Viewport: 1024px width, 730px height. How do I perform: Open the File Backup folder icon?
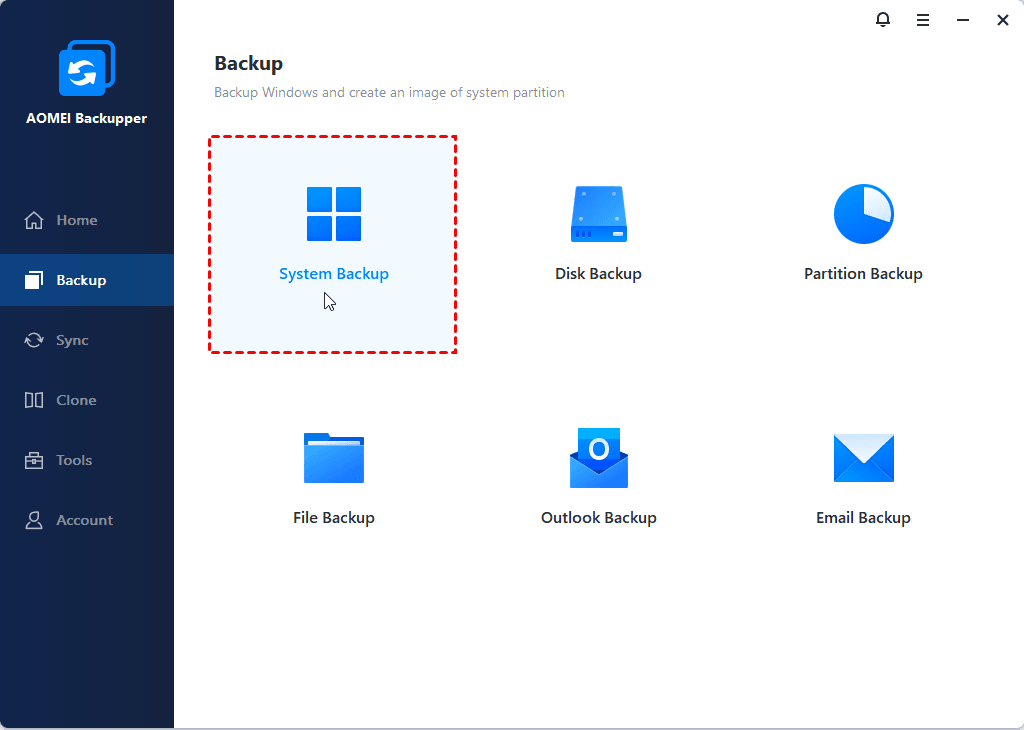pyautogui.click(x=334, y=459)
